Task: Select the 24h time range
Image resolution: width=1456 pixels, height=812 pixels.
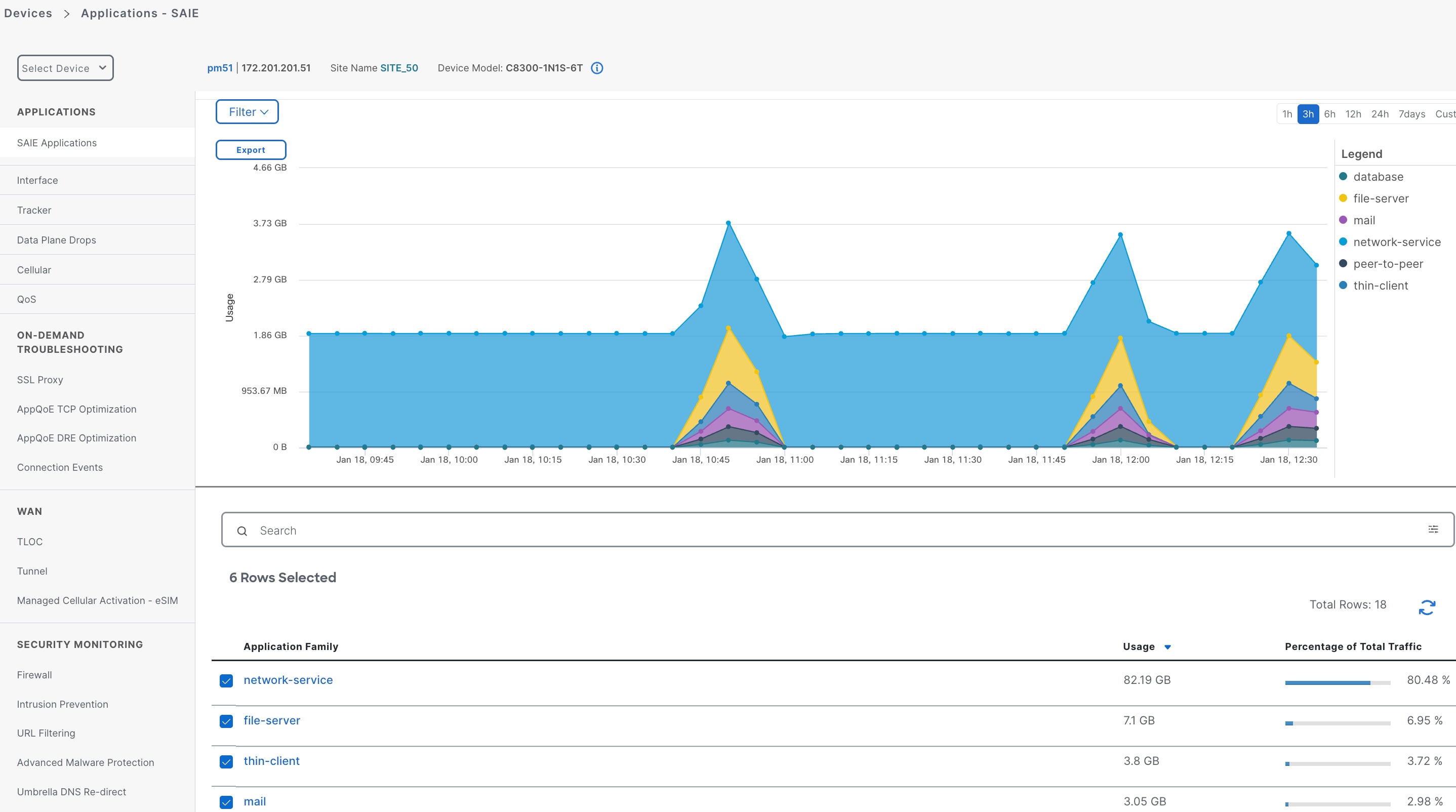Action: coord(1380,114)
